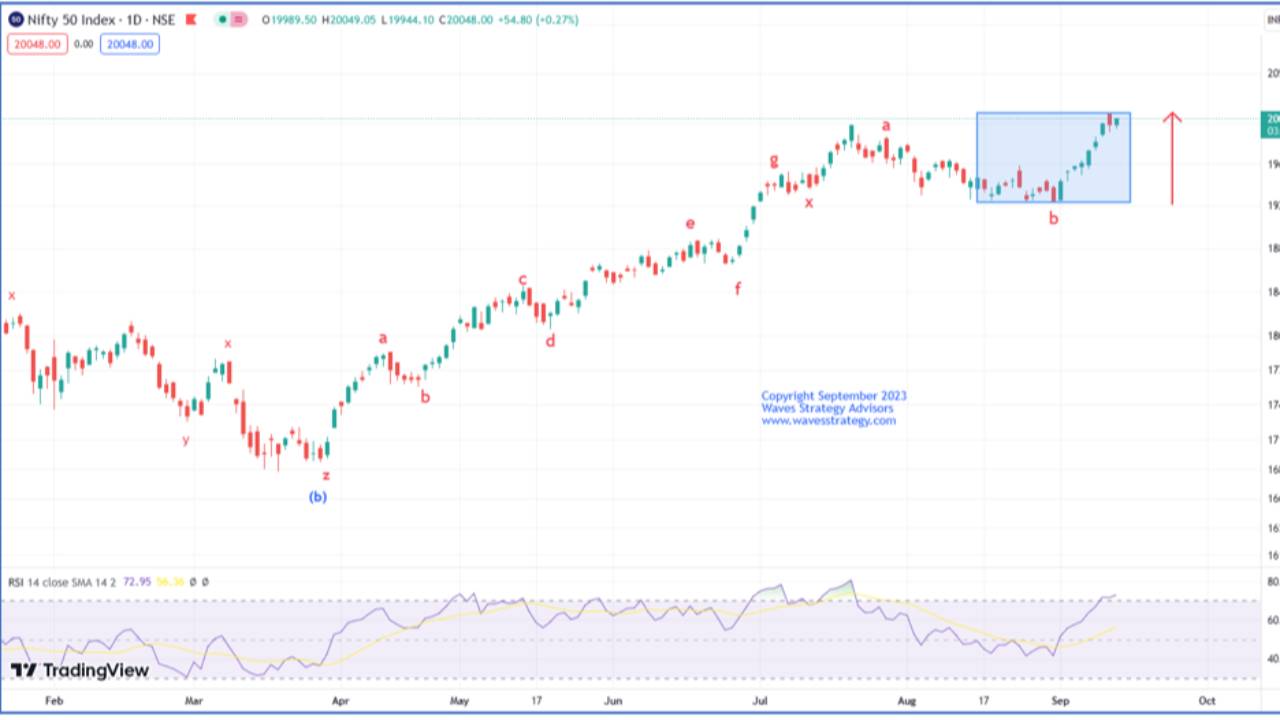Viewport: 1280px width, 720px height.
Task: Click the blue highlighted consolidation rectangle
Action: [1053, 156]
